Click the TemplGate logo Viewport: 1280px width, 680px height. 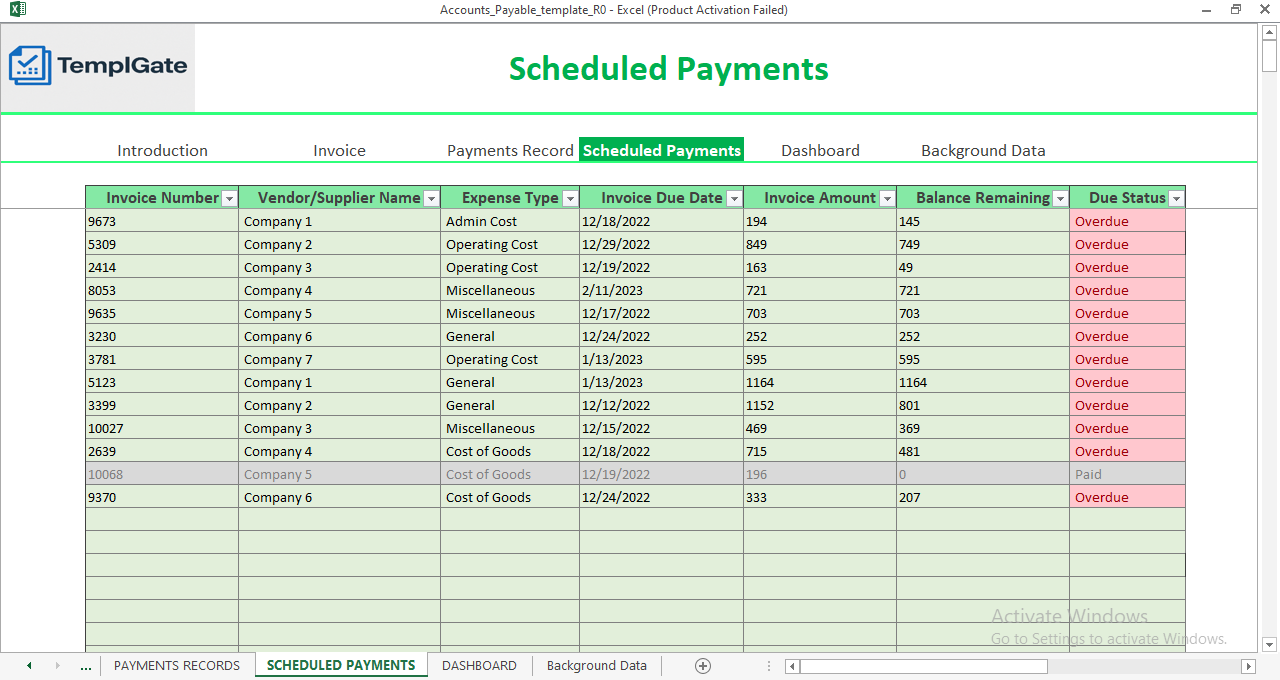pyautogui.click(x=98, y=66)
